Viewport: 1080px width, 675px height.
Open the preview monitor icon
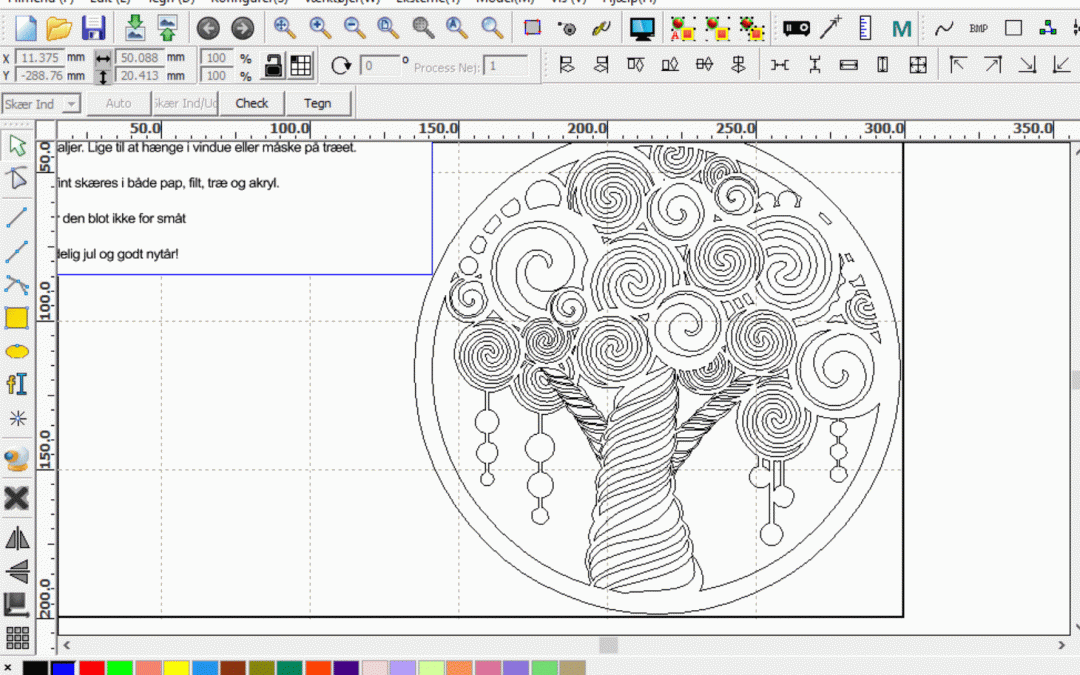(642, 28)
